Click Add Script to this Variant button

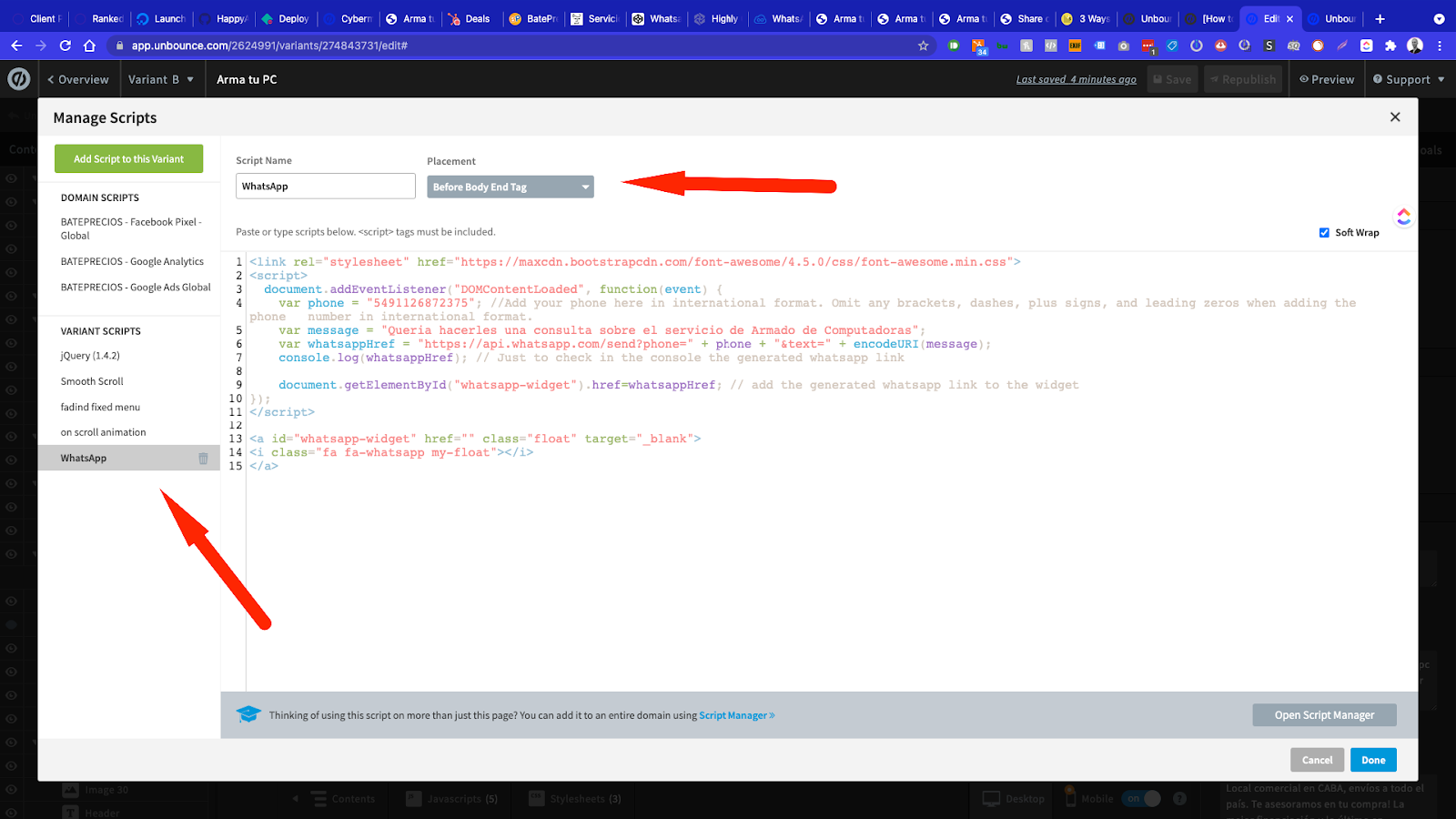click(x=128, y=158)
